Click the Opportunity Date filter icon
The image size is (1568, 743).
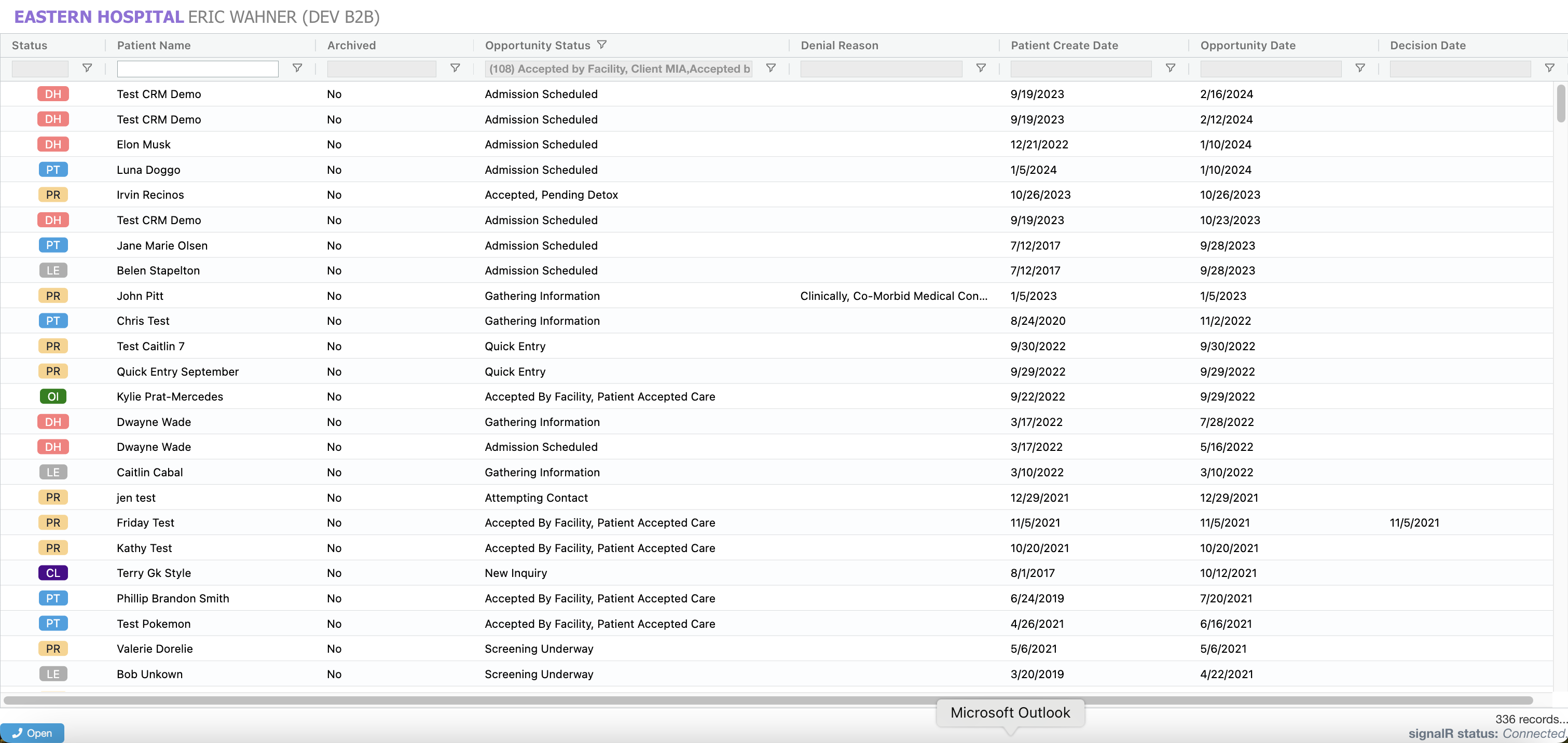click(1360, 68)
